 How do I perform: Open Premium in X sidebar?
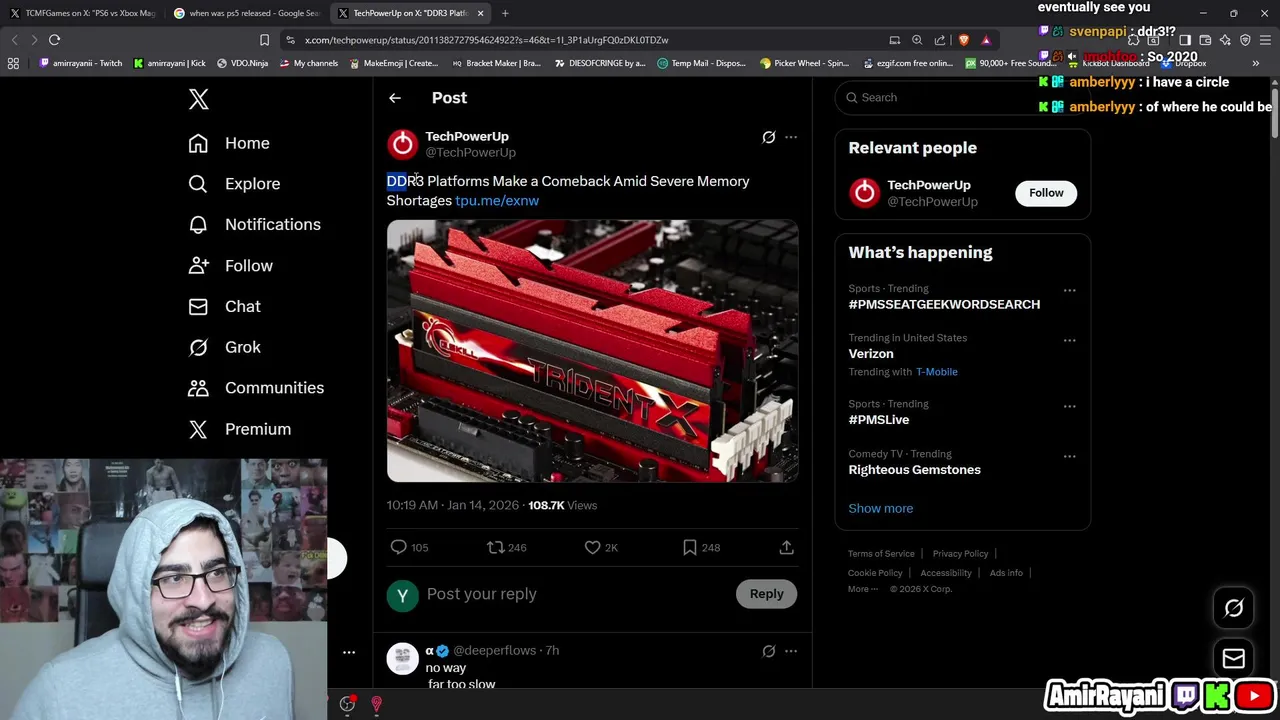pyautogui.click(x=239, y=429)
